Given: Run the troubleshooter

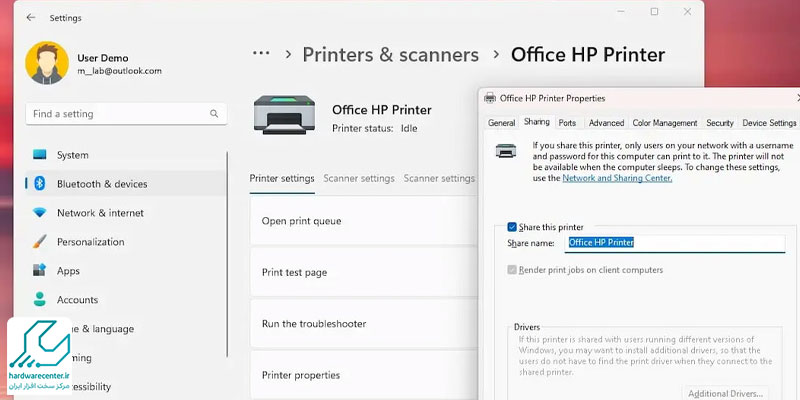Looking at the screenshot, I should click(x=364, y=323).
